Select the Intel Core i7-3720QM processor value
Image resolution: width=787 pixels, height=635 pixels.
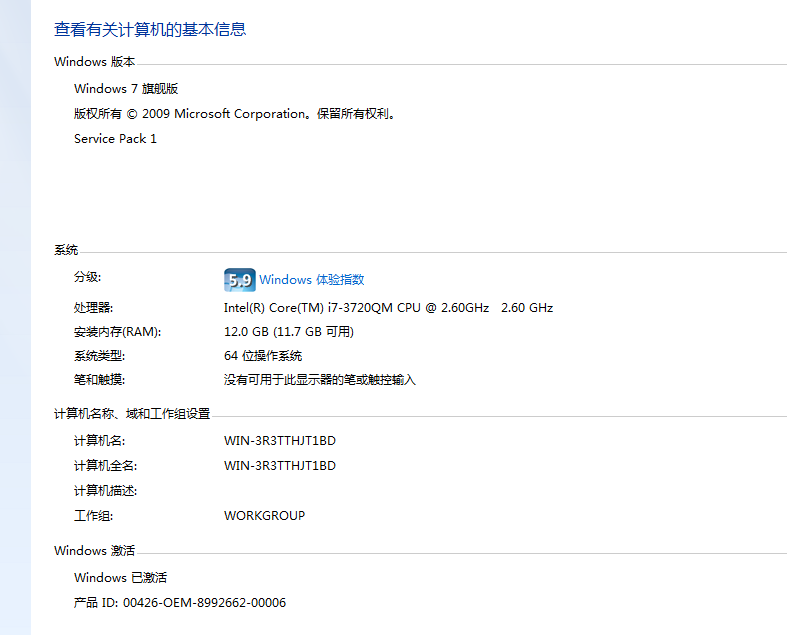(x=388, y=308)
